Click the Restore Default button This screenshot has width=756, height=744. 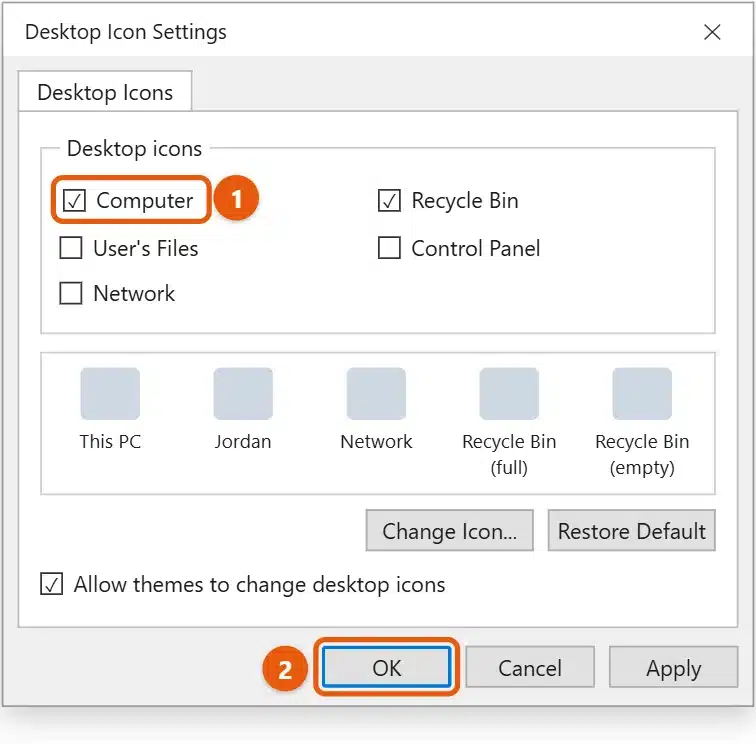pos(632,530)
